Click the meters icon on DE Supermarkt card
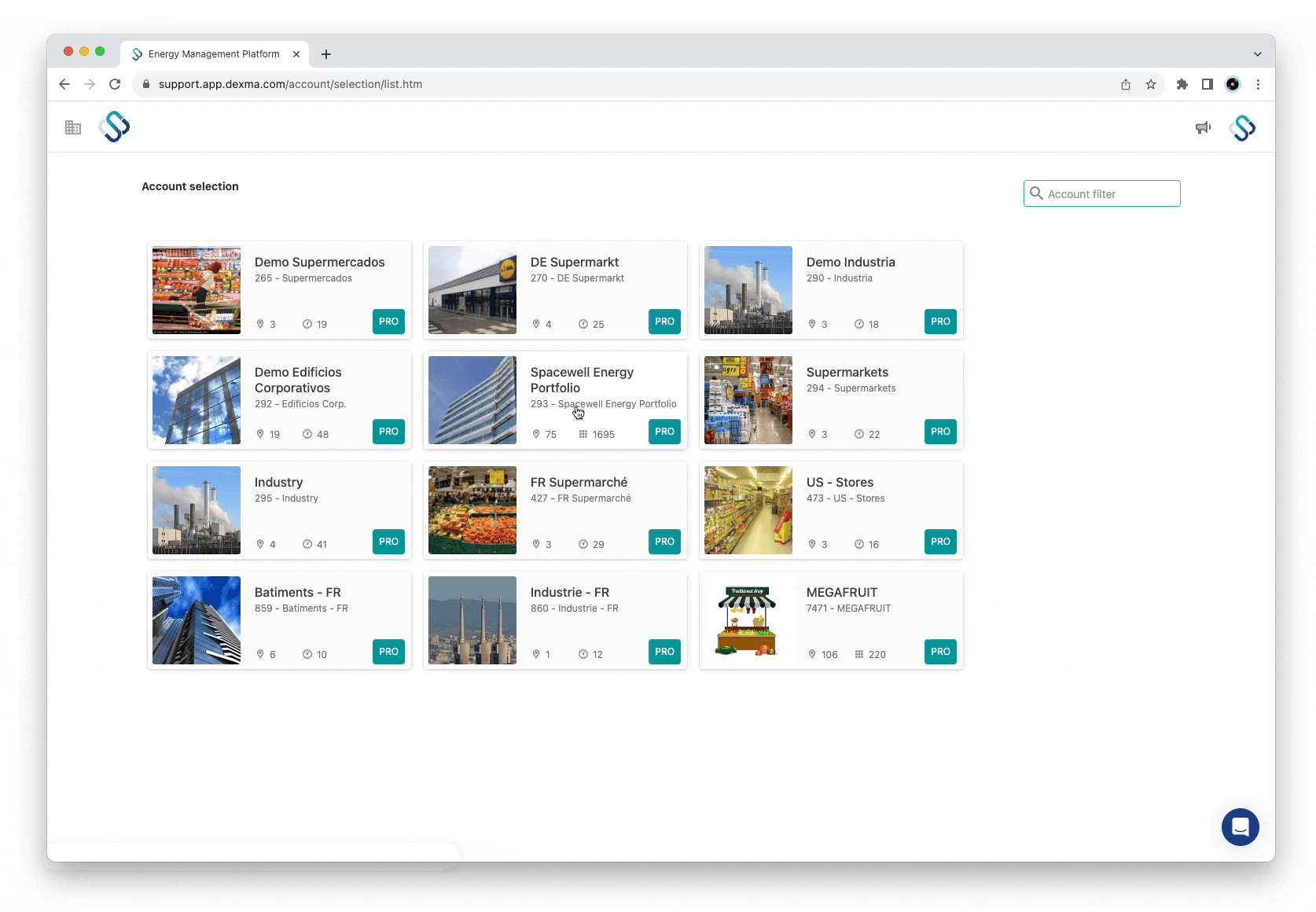Screen dimensions: 1316x912 pos(583,324)
